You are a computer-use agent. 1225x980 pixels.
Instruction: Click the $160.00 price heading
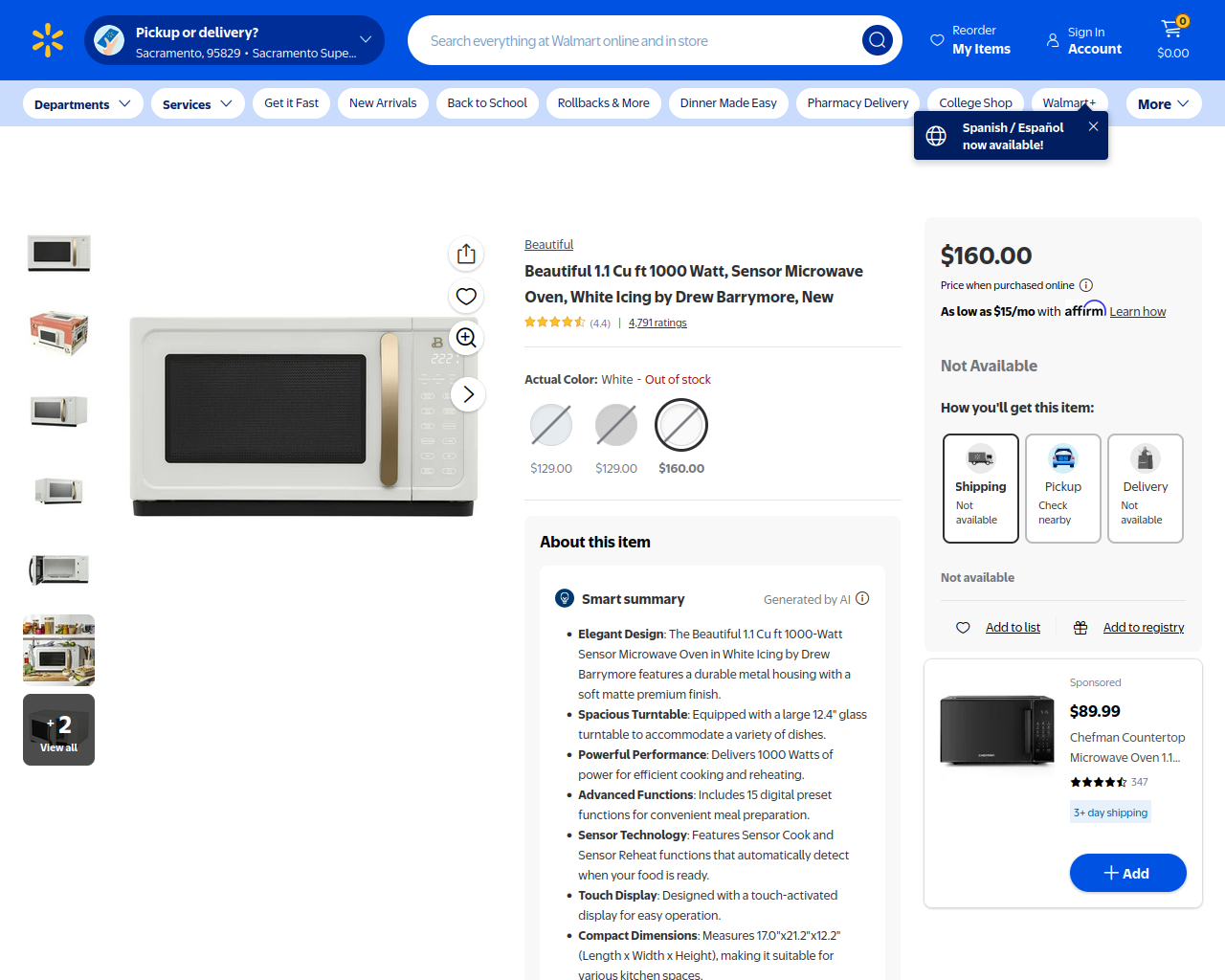(986, 256)
